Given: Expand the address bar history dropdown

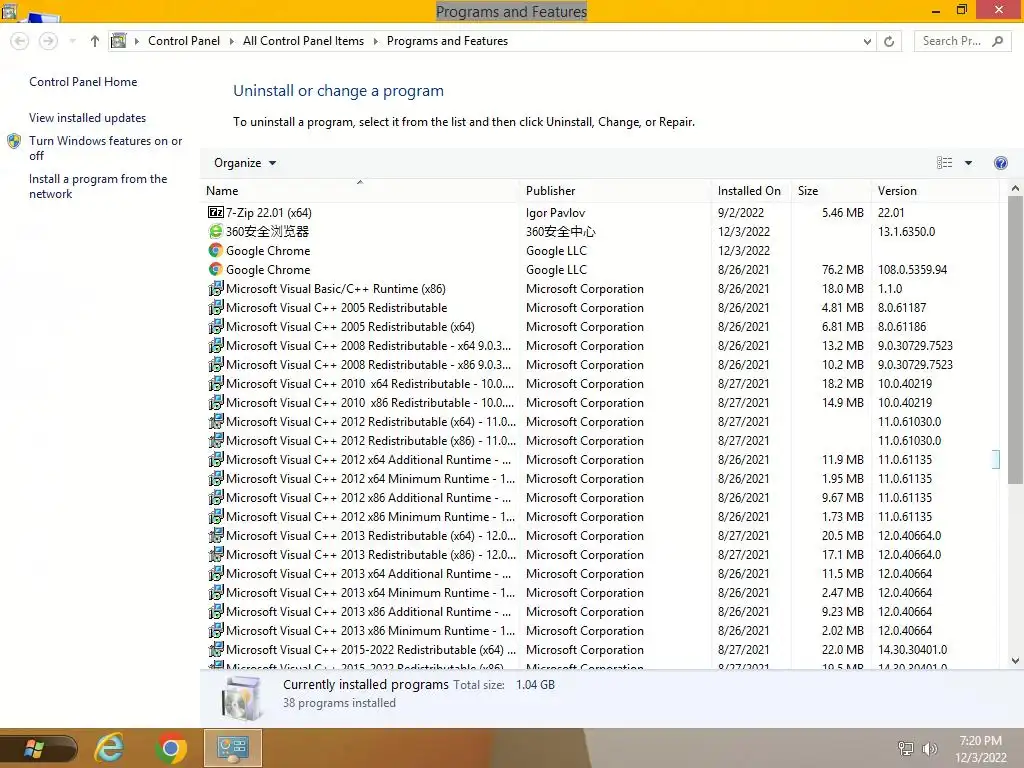Looking at the screenshot, I should (867, 41).
